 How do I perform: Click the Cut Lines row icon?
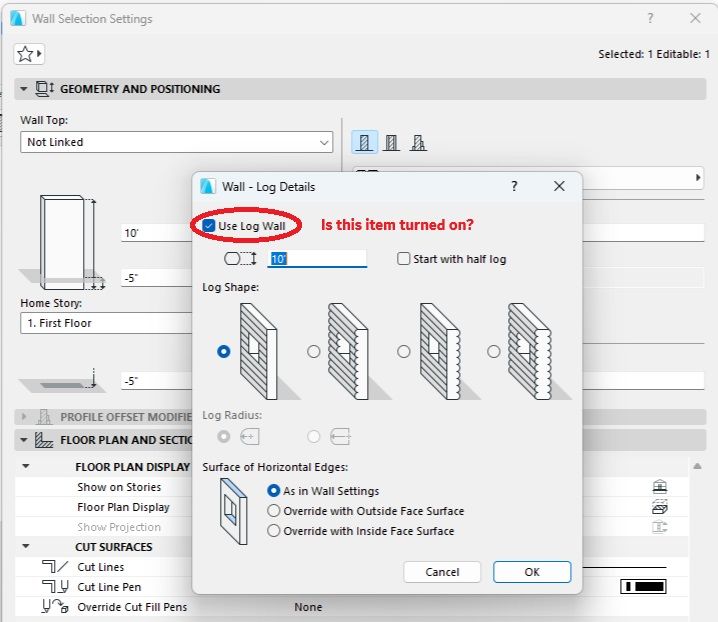click(55, 567)
